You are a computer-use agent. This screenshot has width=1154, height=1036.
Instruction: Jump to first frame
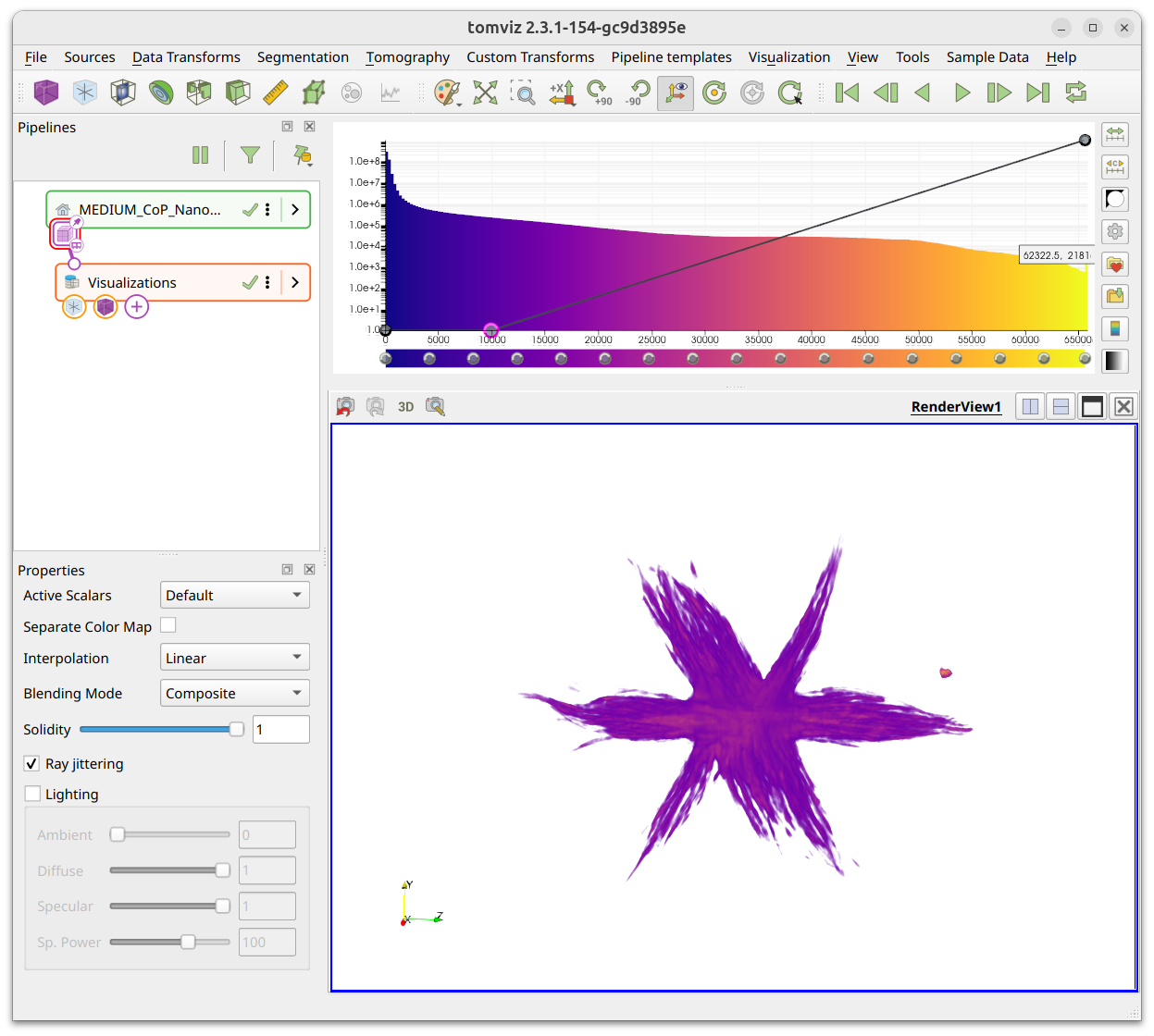pyautogui.click(x=847, y=92)
